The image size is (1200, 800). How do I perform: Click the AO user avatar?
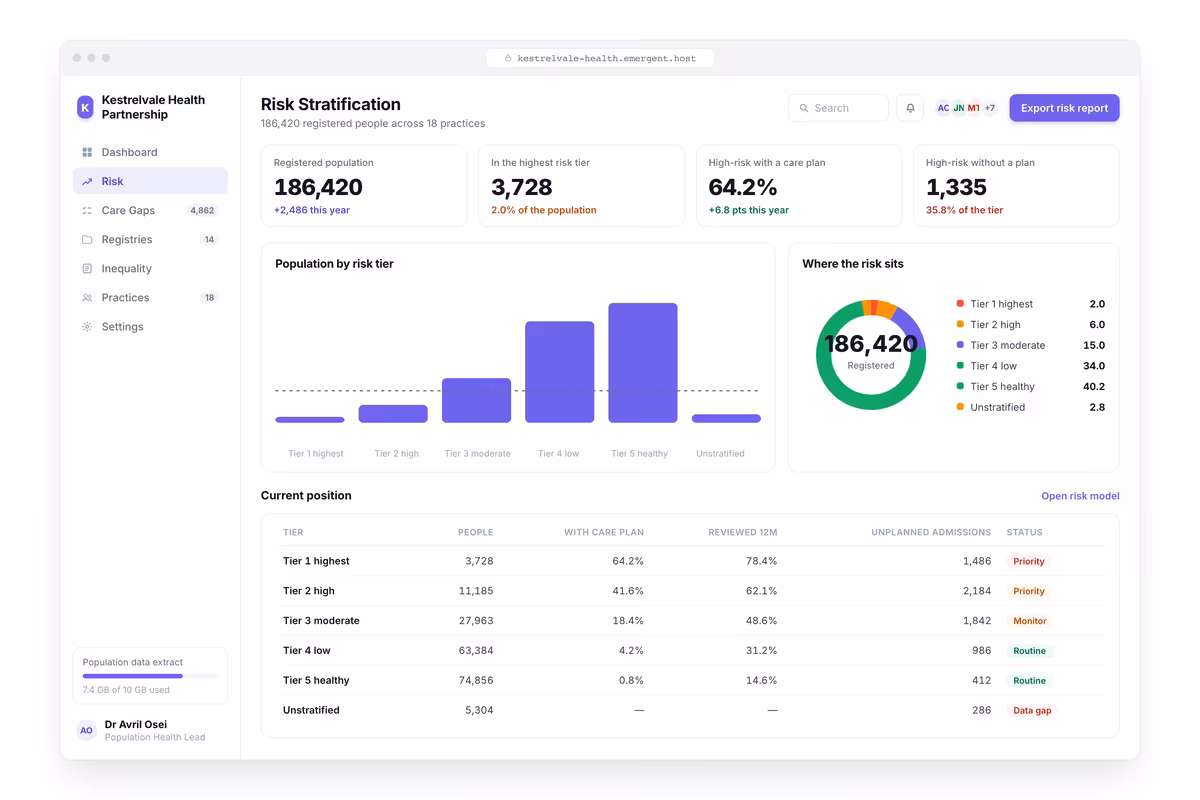[x=86, y=730]
